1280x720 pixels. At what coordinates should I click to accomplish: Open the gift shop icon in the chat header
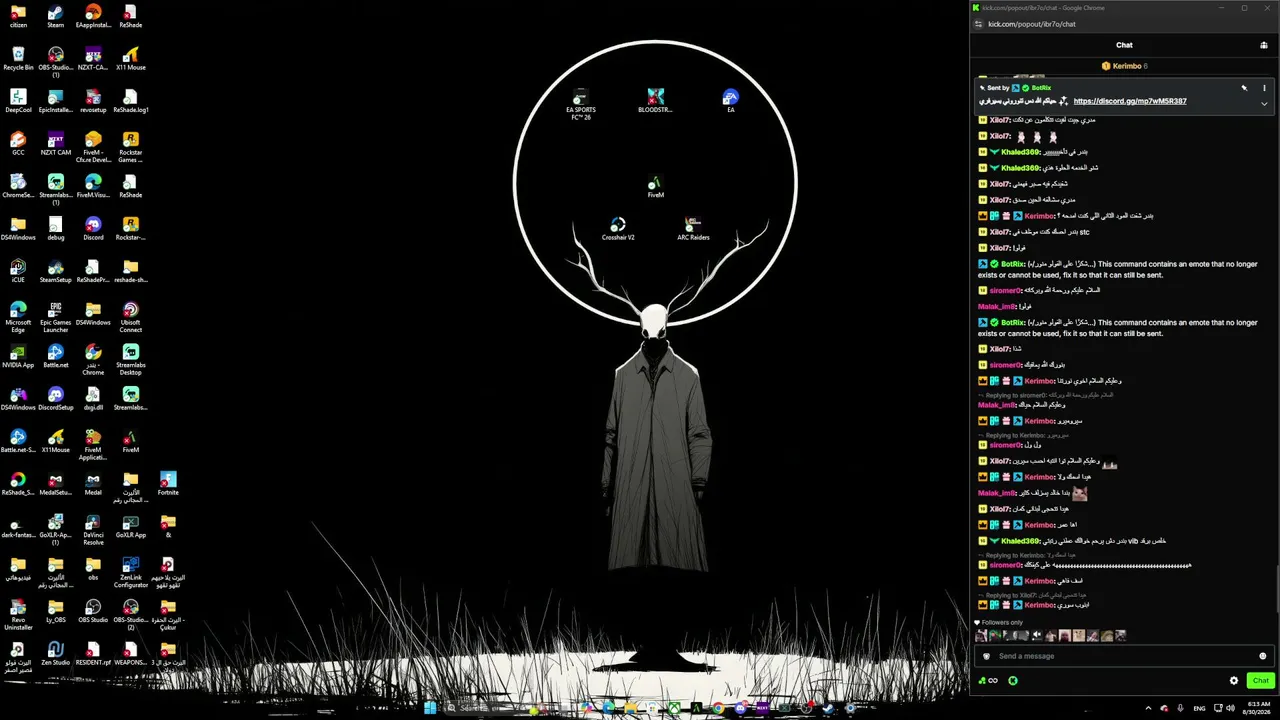pyautogui.click(x=1264, y=45)
